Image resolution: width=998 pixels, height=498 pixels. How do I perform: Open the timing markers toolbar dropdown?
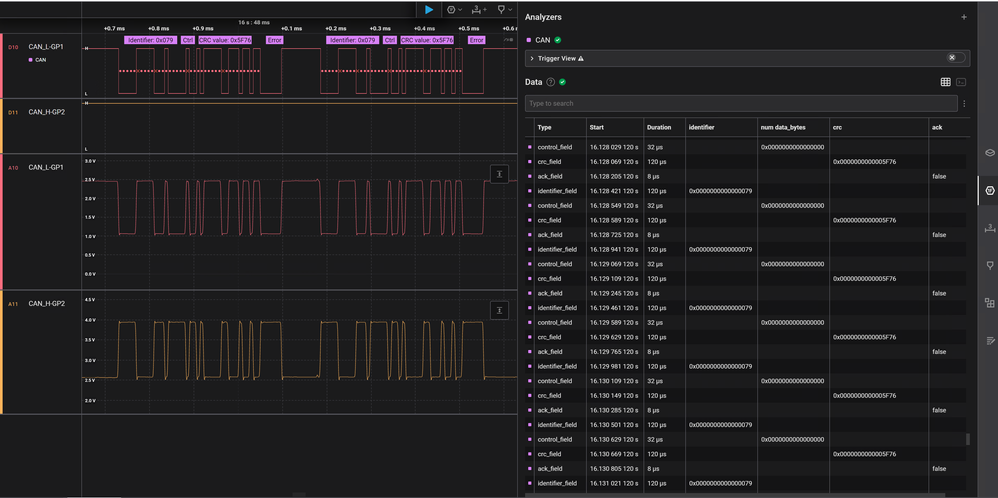click(506, 9)
